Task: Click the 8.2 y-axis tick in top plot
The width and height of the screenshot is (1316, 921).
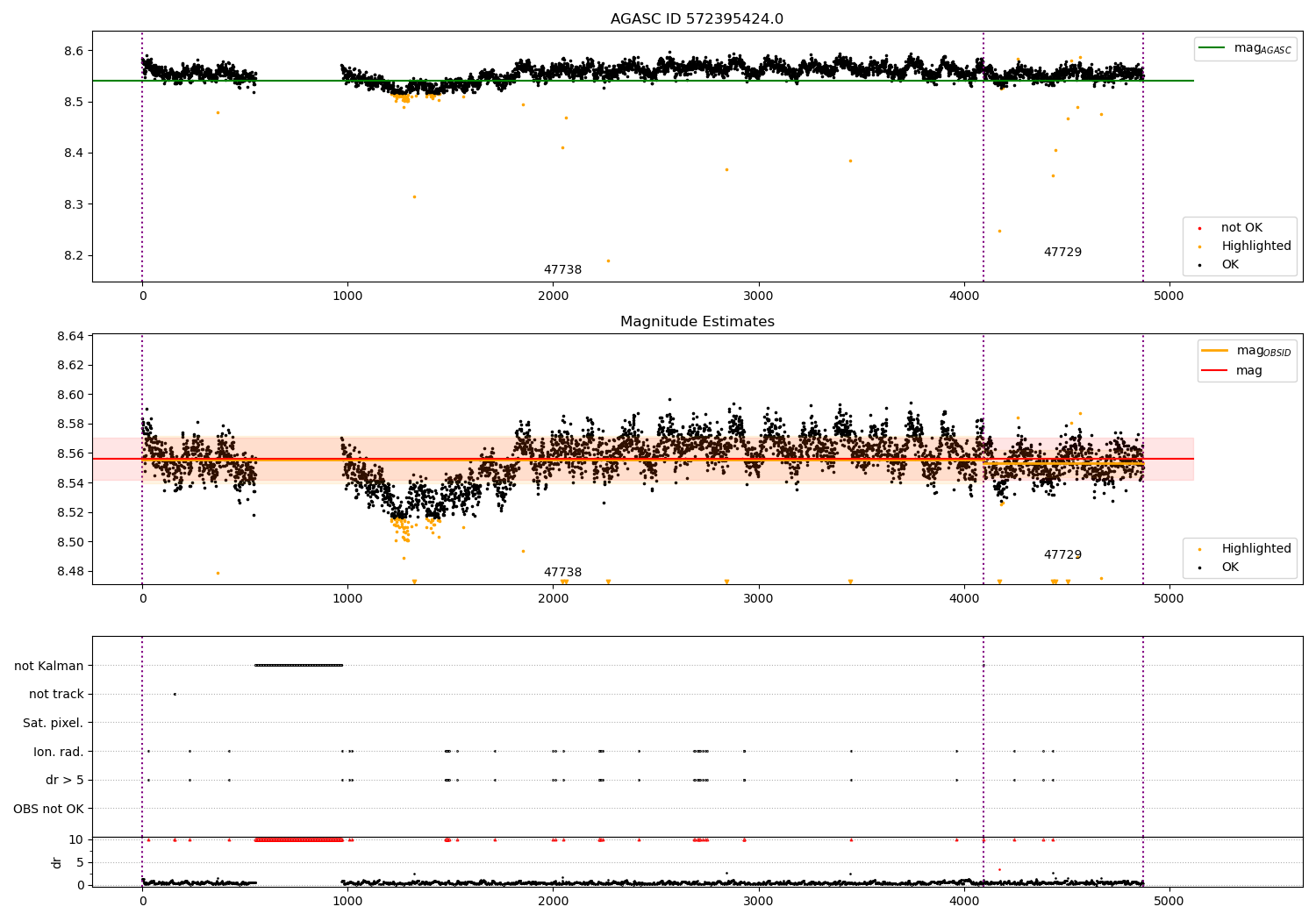Action: (x=74, y=256)
